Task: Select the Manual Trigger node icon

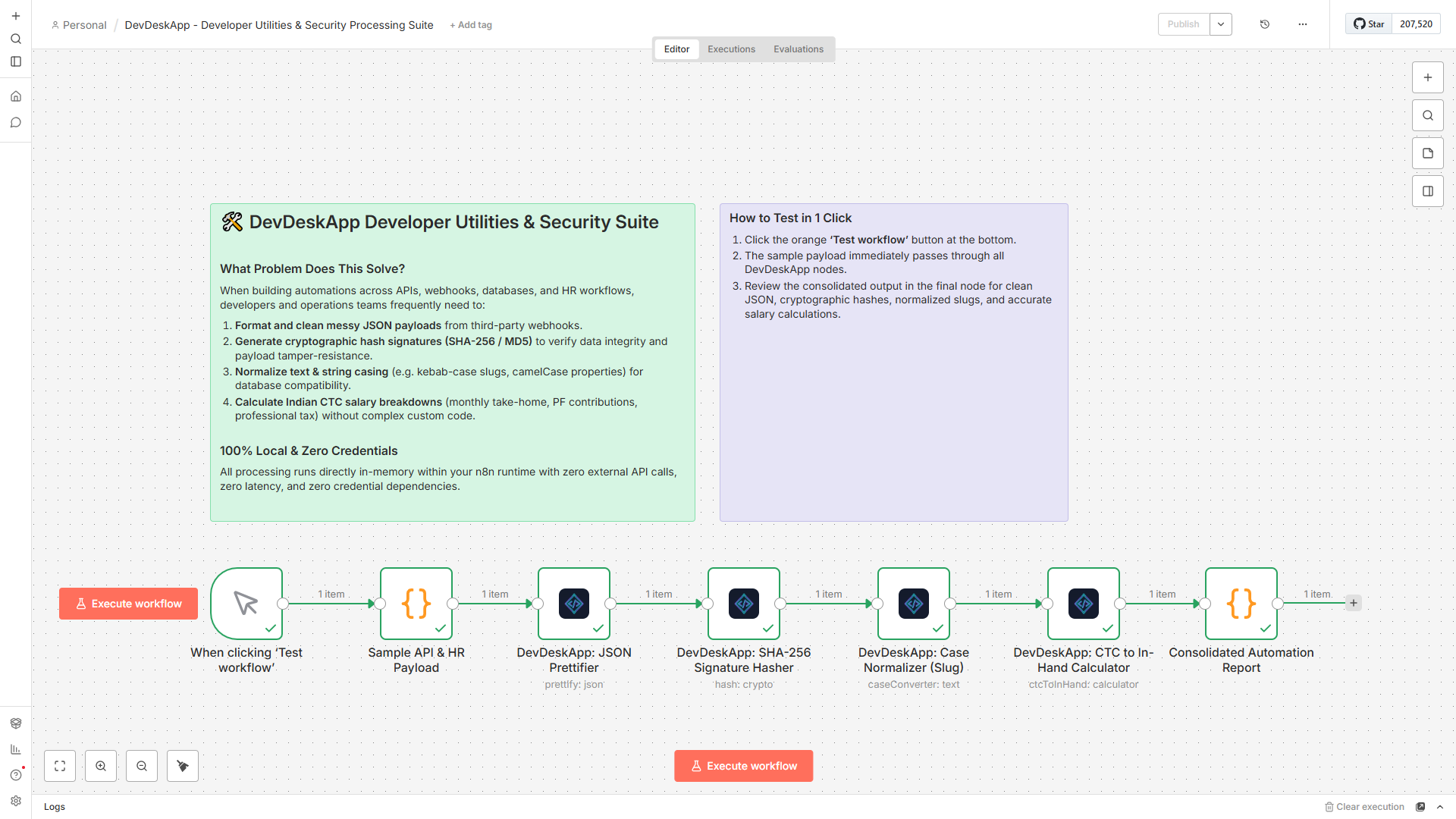Action: click(x=246, y=604)
